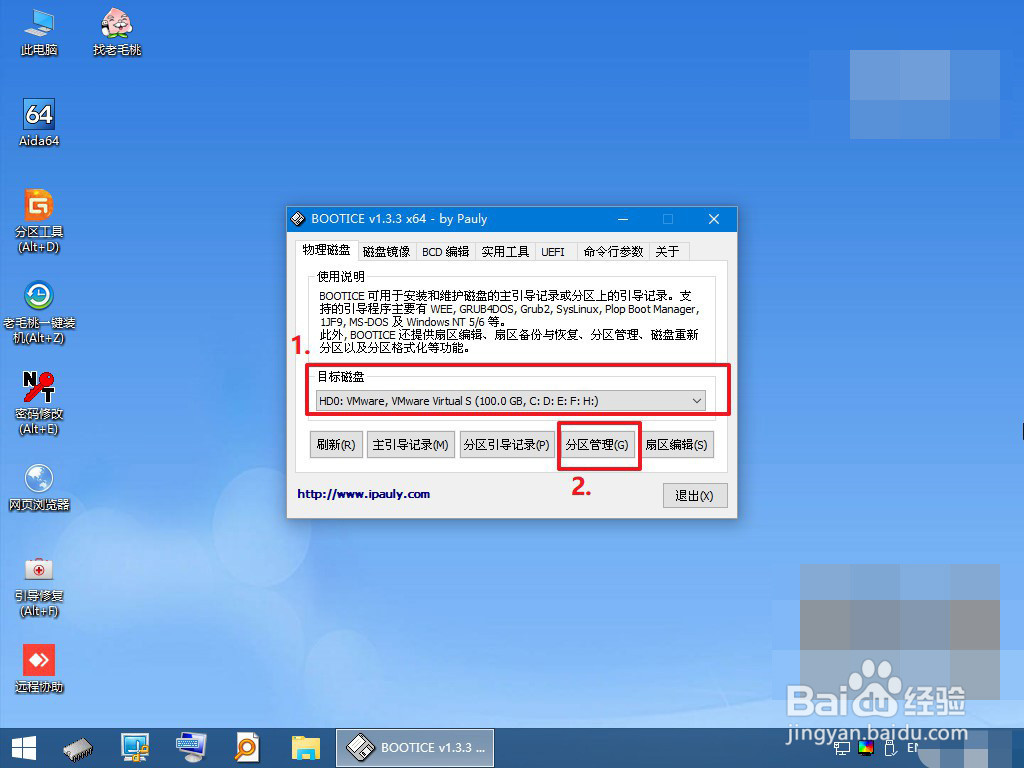This screenshot has height=768, width=1024.
Task: Switch to the UEFI tab
Action: (552, 251)
